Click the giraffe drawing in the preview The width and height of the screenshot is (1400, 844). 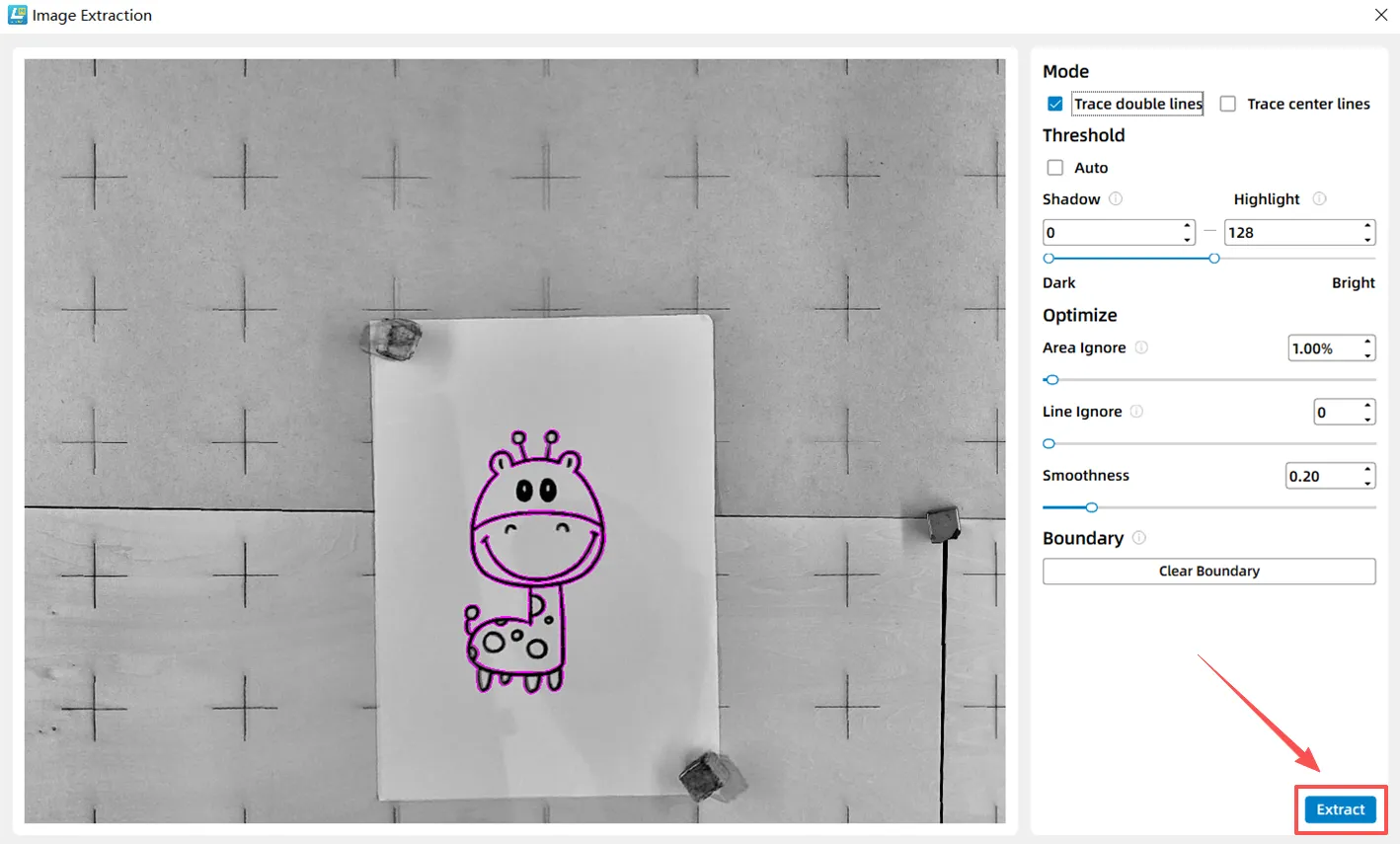point(533,563)
